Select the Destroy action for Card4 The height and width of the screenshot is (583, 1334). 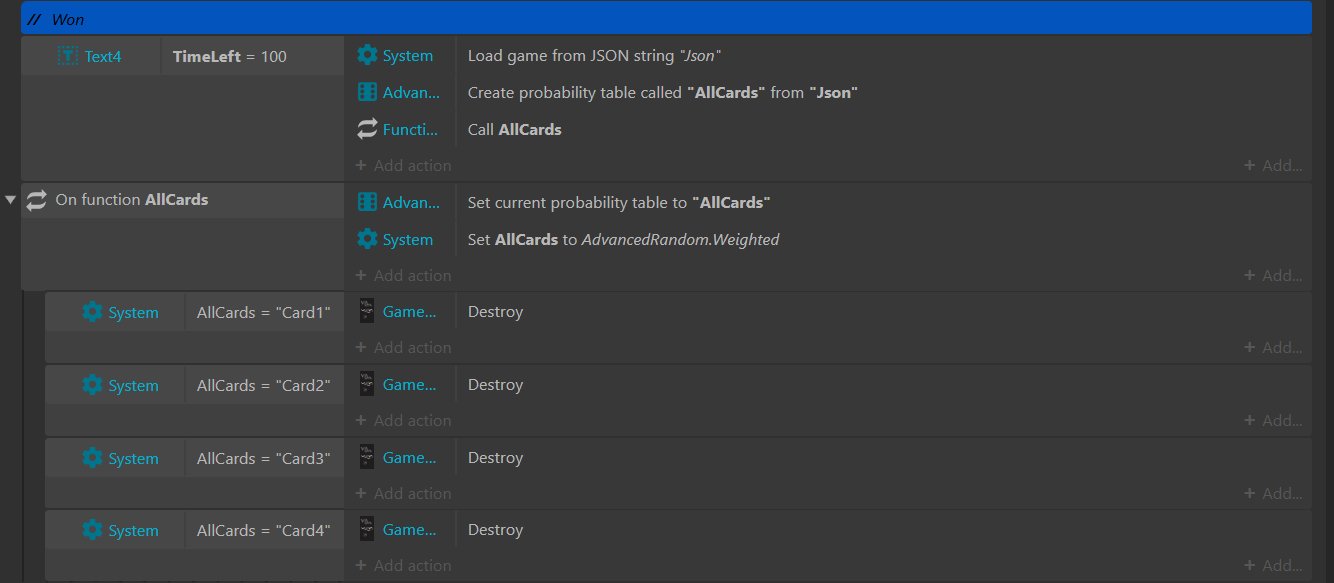point(496,530)
